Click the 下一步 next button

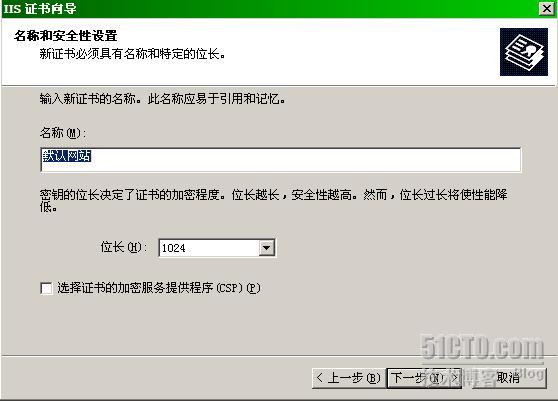click(424, 378)
